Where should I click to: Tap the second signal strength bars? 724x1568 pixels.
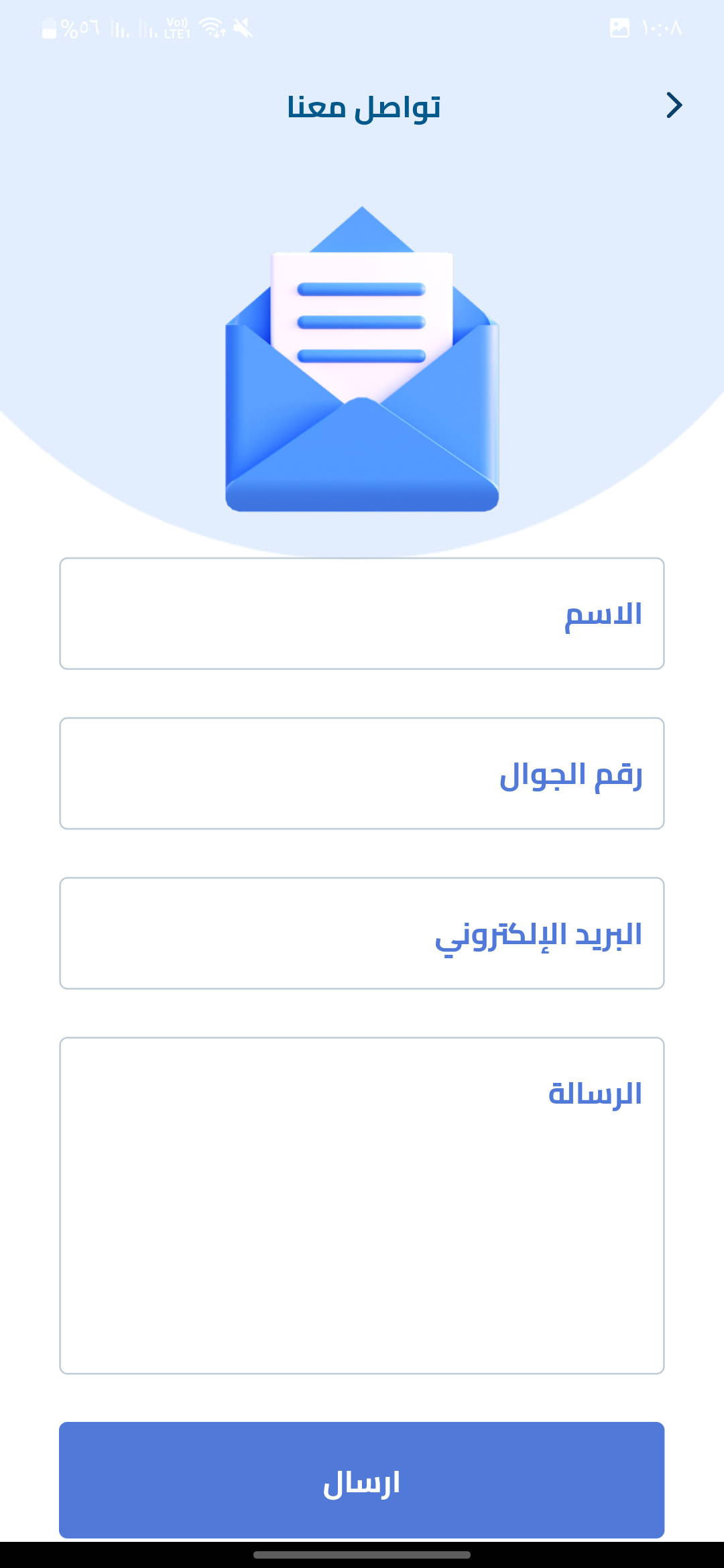tap(147, 29)
